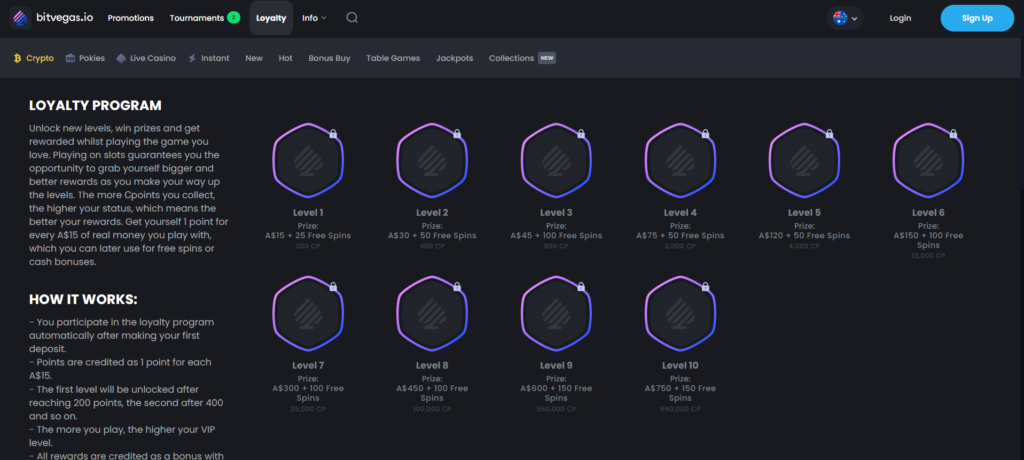Open the Collections category

[x=511, y=58]
